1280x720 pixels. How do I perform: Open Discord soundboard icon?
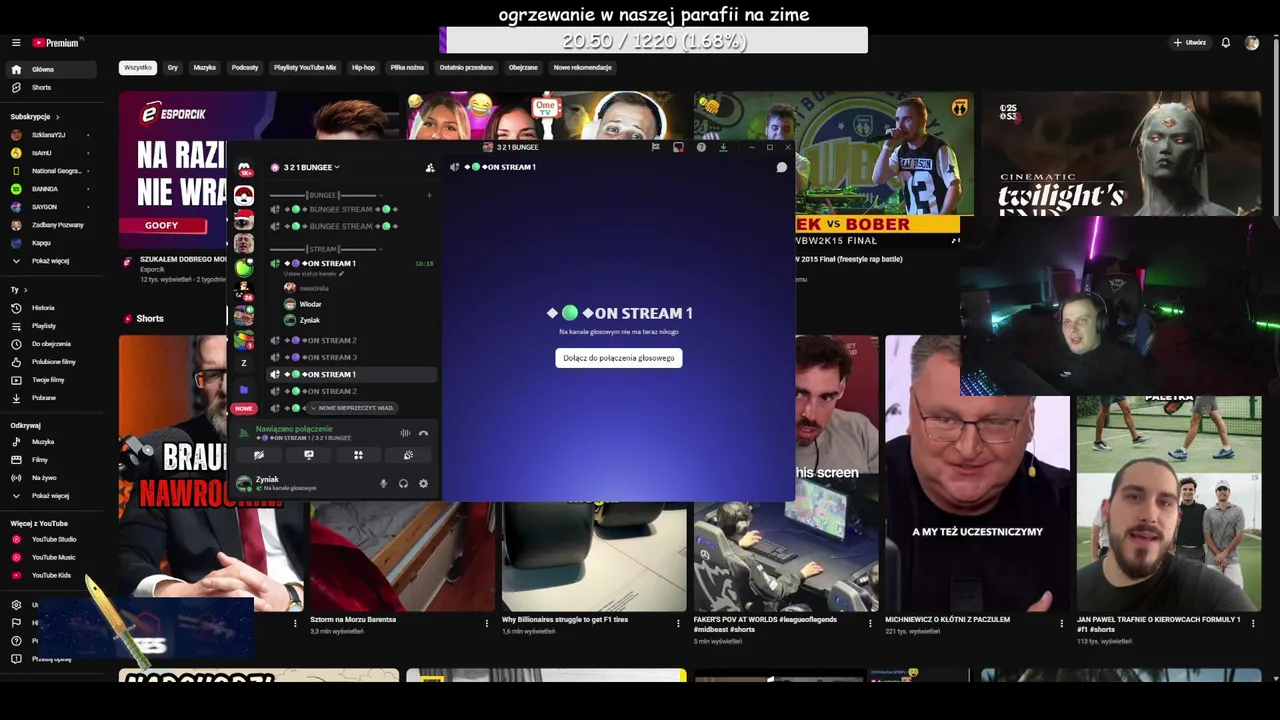(408, 455)
